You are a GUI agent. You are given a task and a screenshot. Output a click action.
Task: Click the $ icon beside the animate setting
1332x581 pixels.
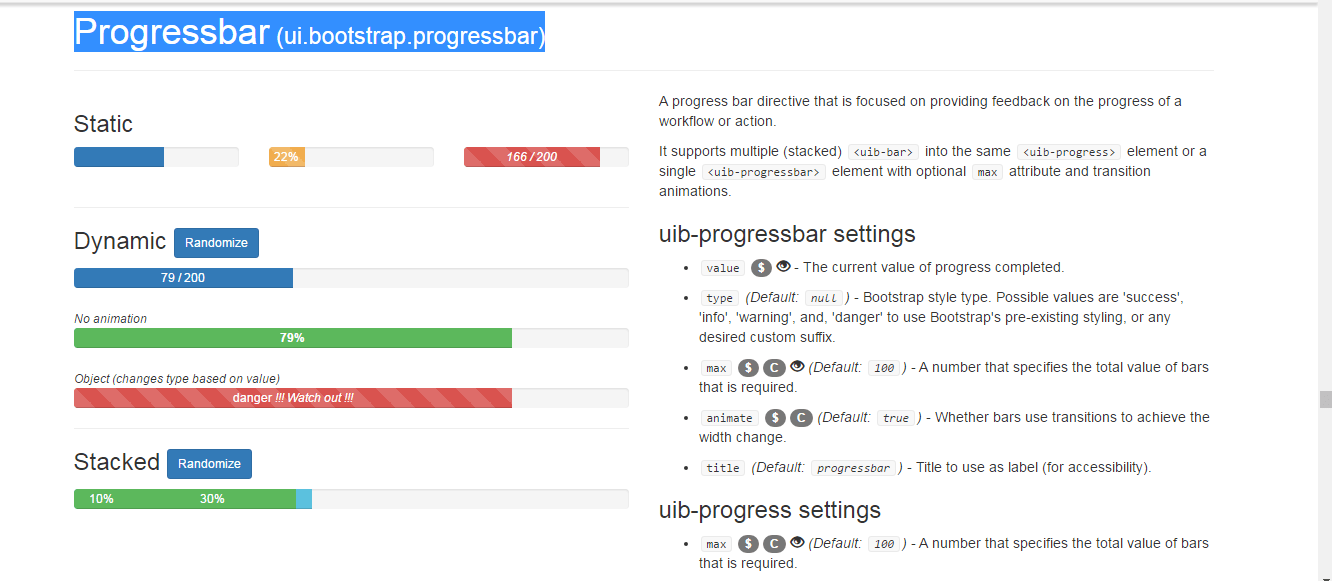pos(775,417)
